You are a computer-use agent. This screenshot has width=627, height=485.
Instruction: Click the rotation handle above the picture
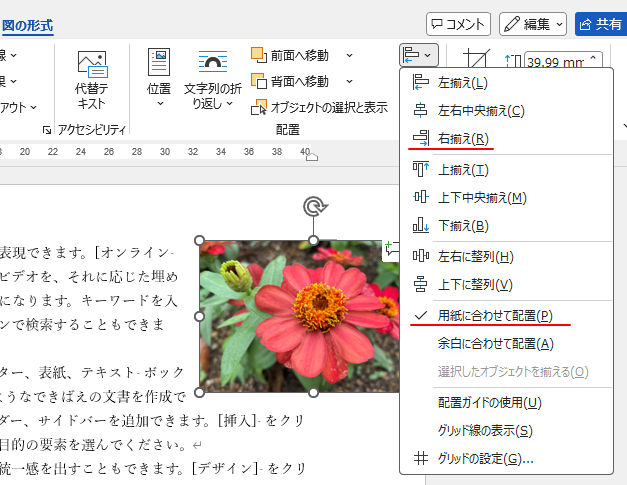click(315, 207)
